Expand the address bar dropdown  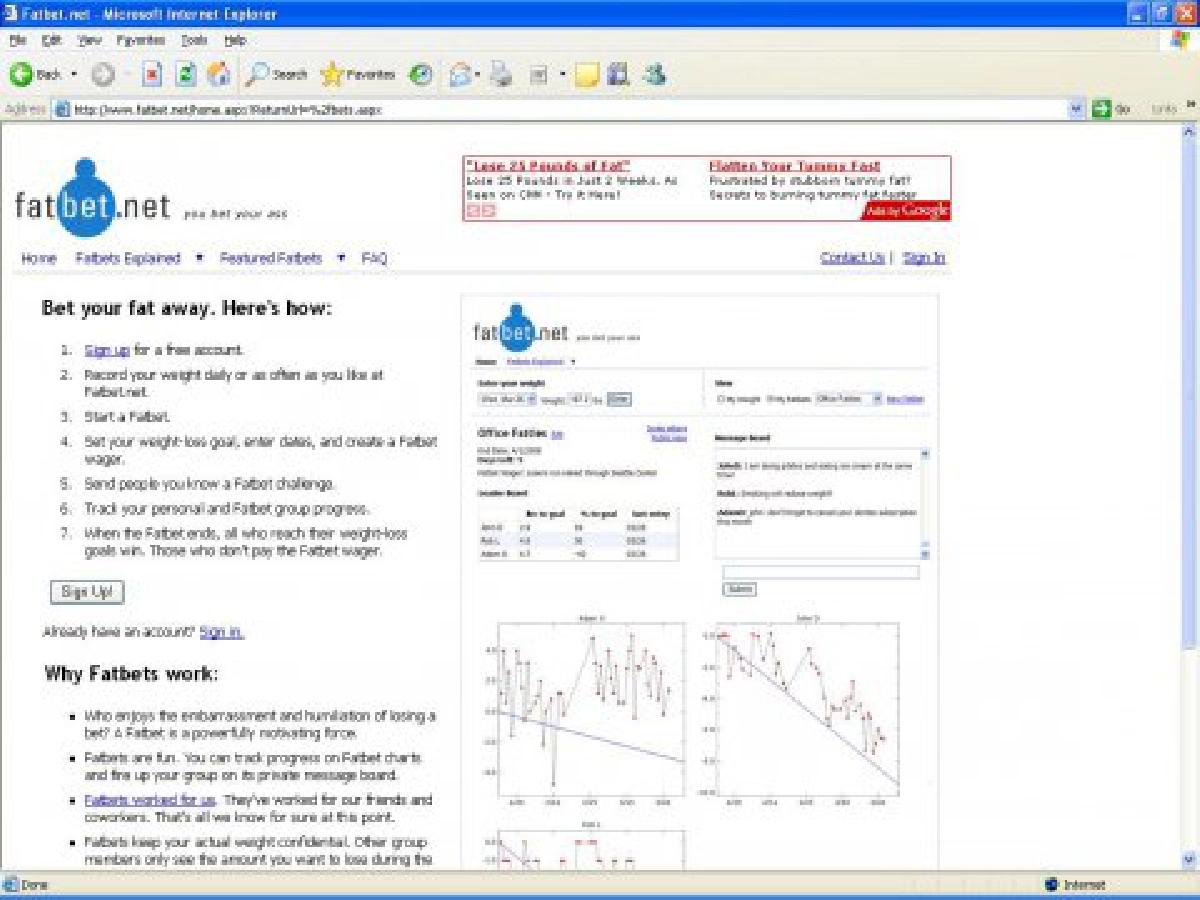click(1077, 109)
